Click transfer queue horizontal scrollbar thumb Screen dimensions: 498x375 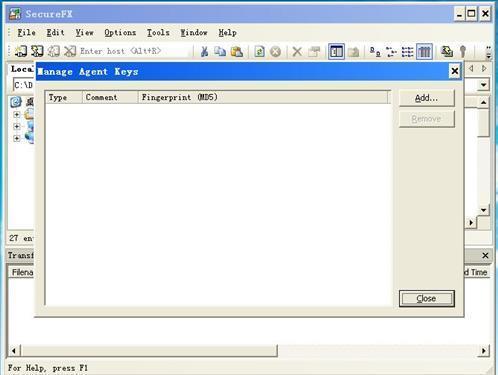(149, 351)
